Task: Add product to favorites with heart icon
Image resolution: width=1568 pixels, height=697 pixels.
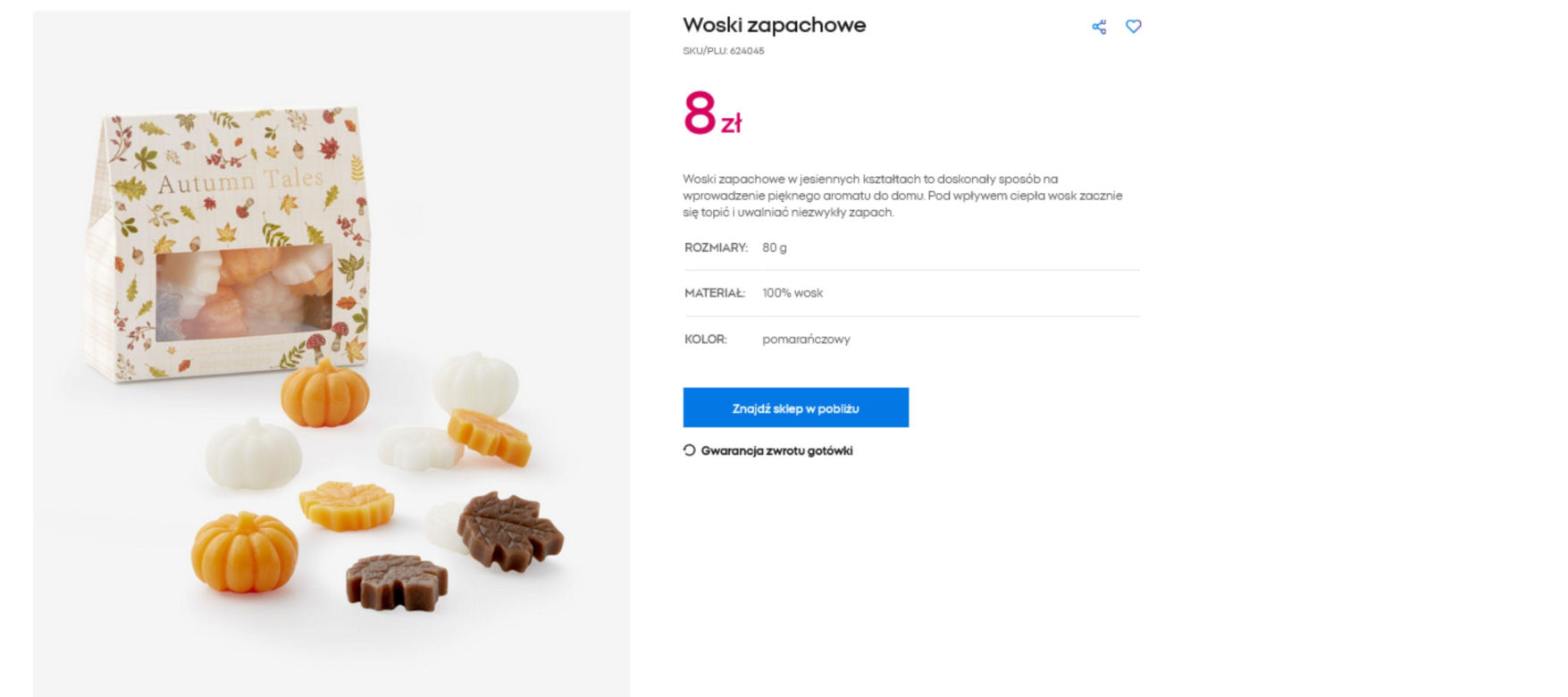Action: pos(1133,27)
